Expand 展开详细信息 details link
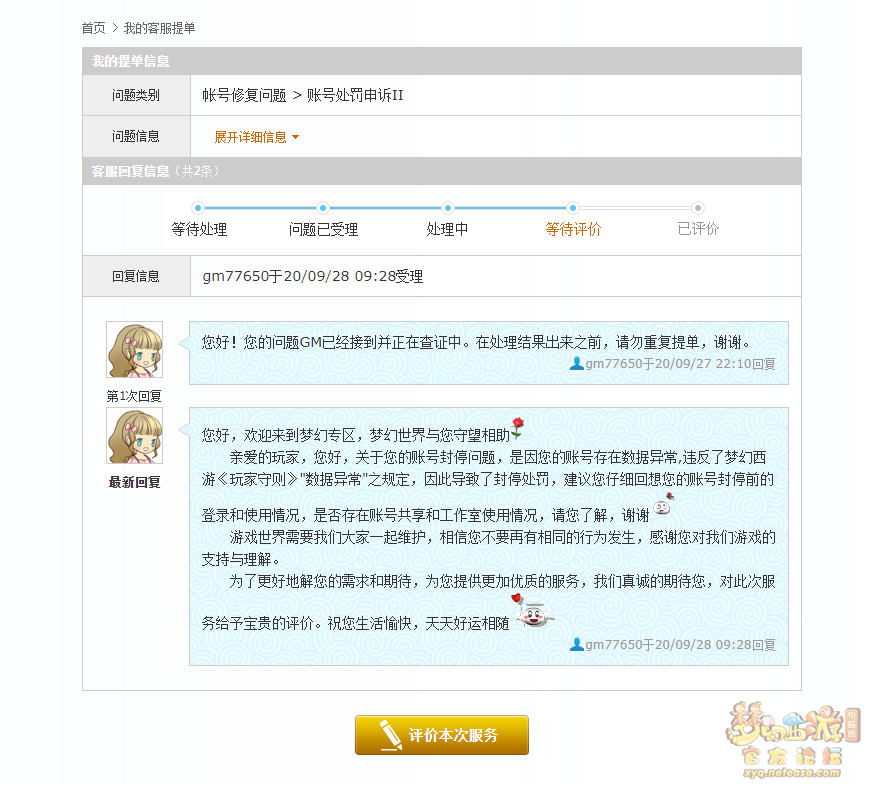 click(x=250, y=137)
